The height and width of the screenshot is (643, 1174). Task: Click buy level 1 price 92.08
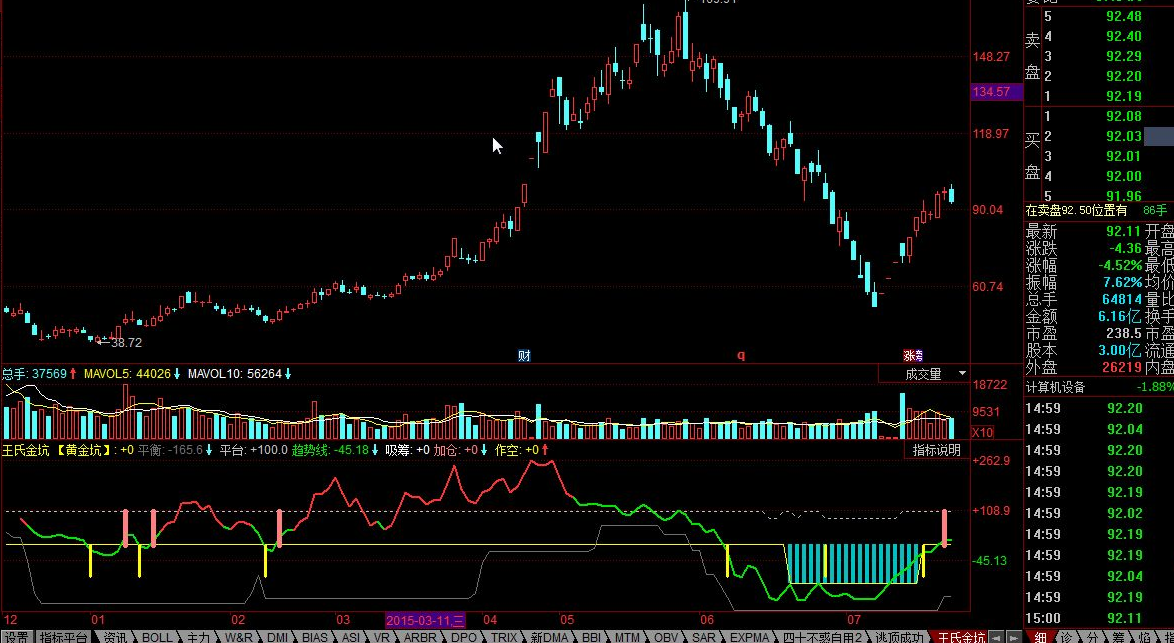pos(1123,116)
